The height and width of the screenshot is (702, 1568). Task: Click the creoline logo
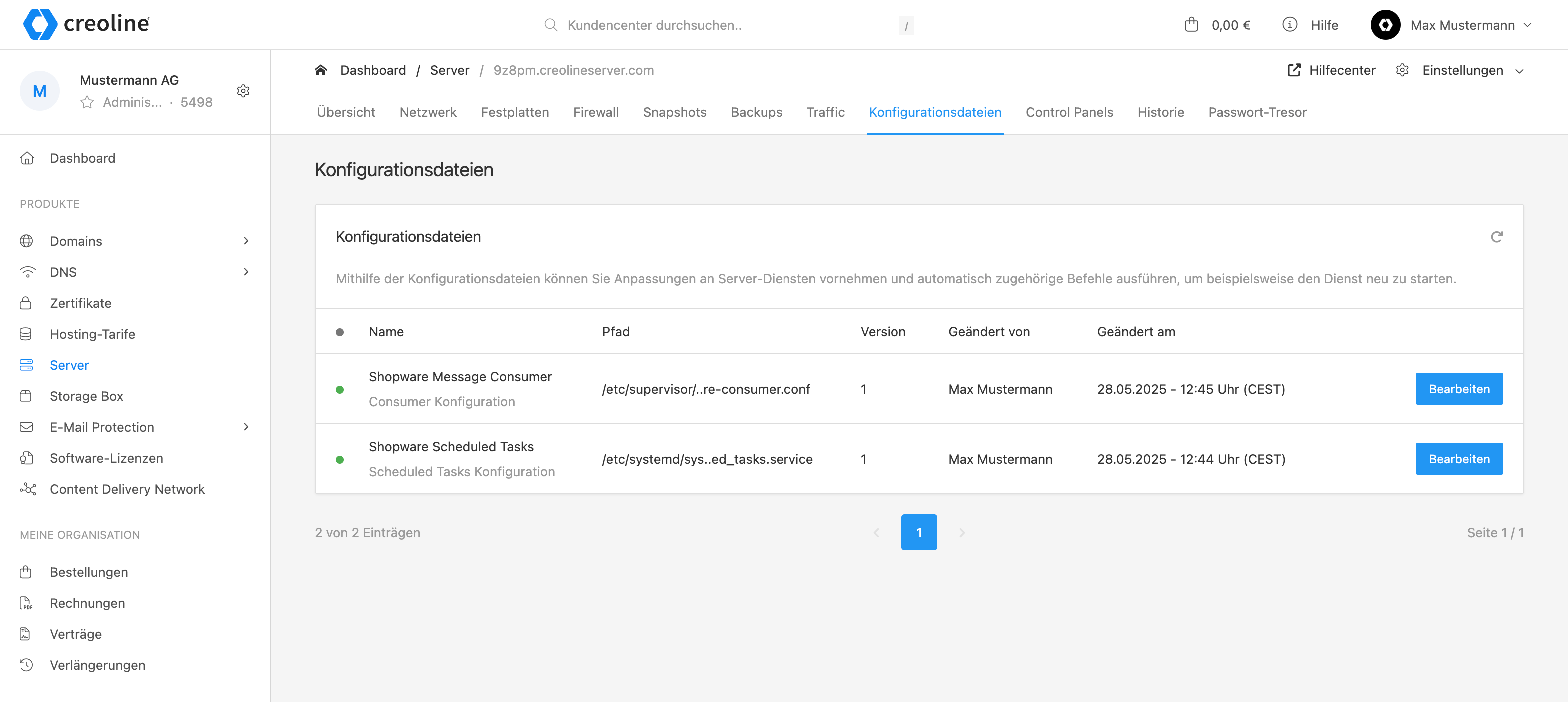tap(87, 24)
